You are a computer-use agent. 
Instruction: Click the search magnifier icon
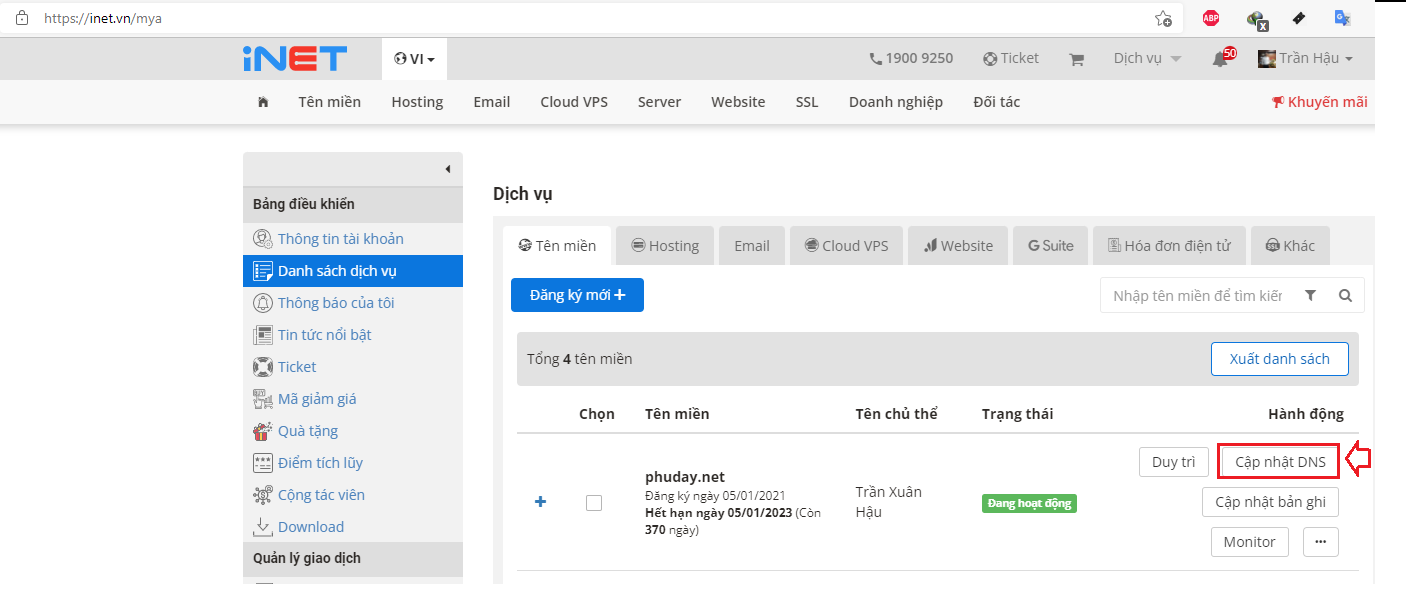[x=1345, y=296]
